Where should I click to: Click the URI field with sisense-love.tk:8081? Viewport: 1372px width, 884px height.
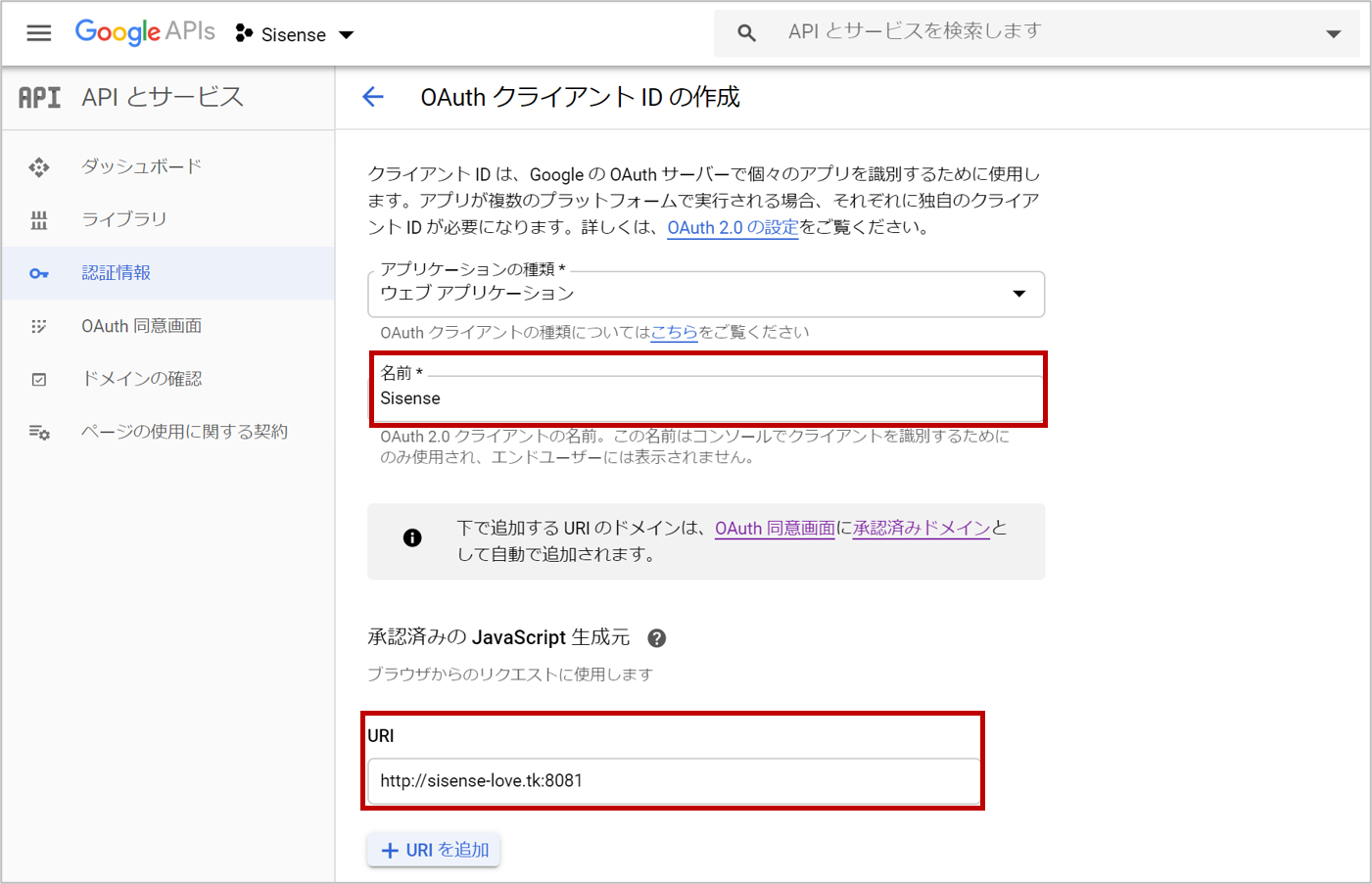tap(674, 781)
